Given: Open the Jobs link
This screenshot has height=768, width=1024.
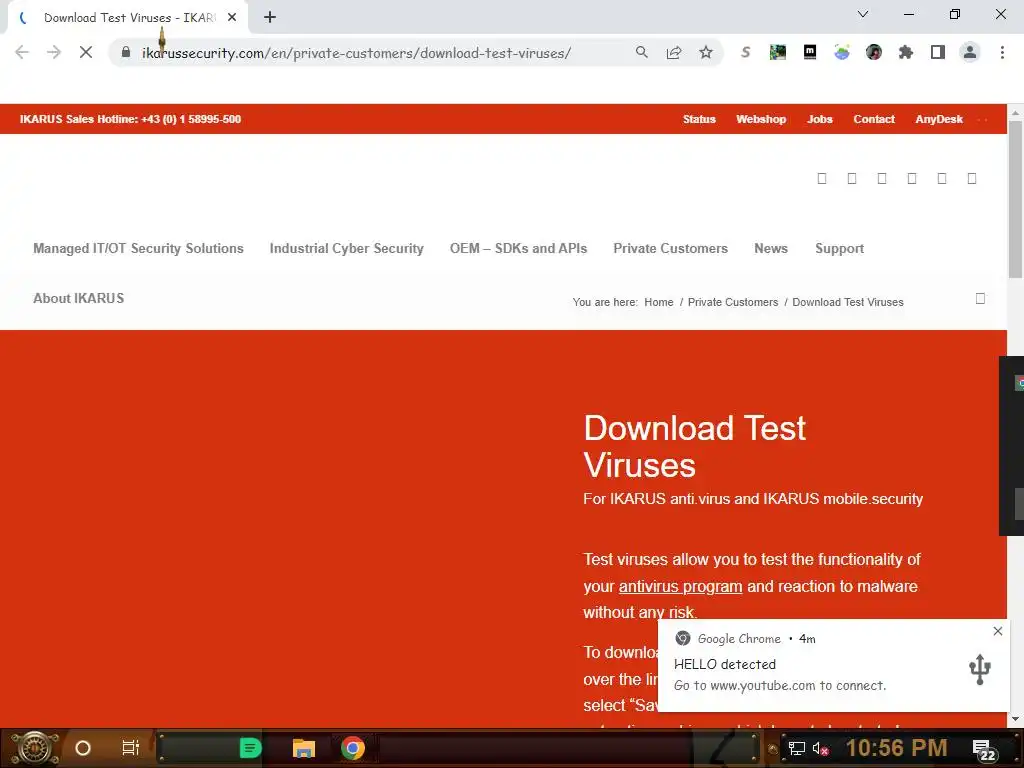Looking at the screenshot, I should 820,119.
